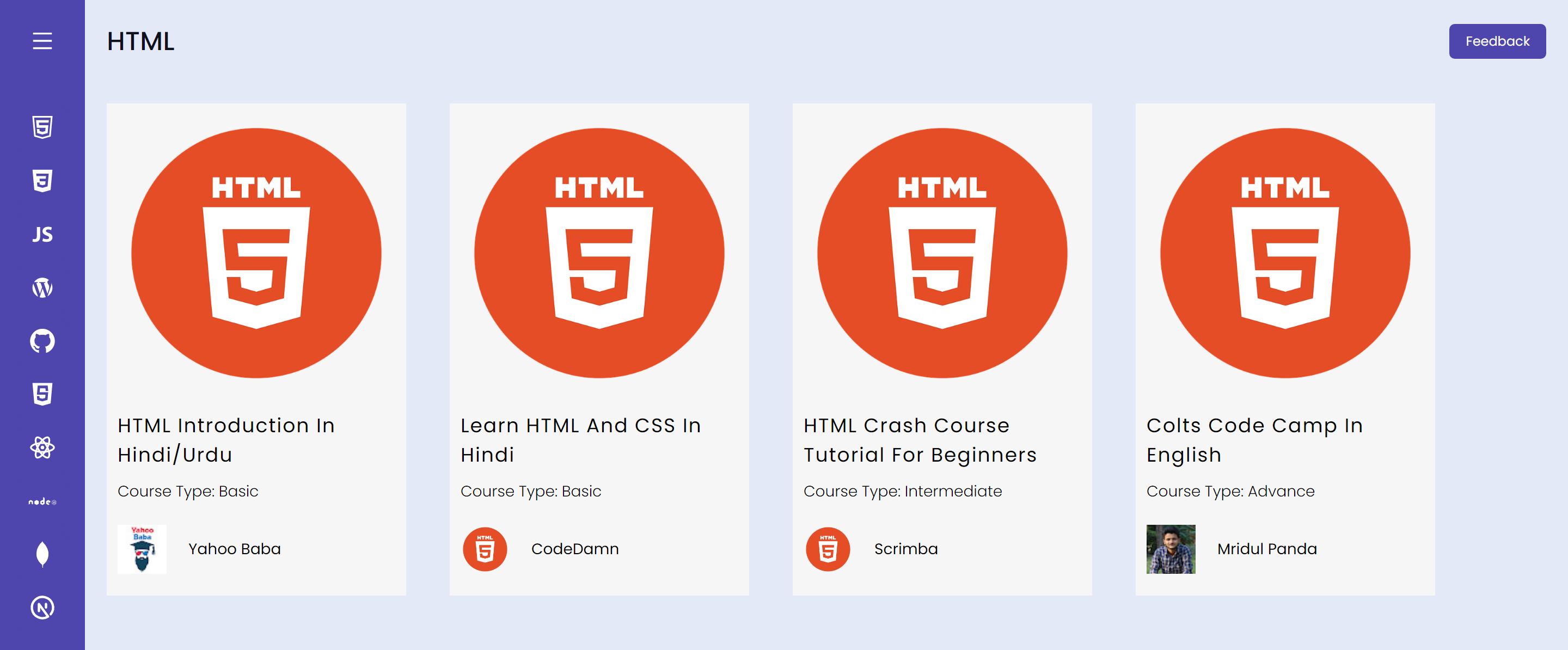Image resolution: width=1568 pixels, height=650 pixels.
Task: Open the HTML logo on the Scrimba card
Action: [x=942, y=253]
